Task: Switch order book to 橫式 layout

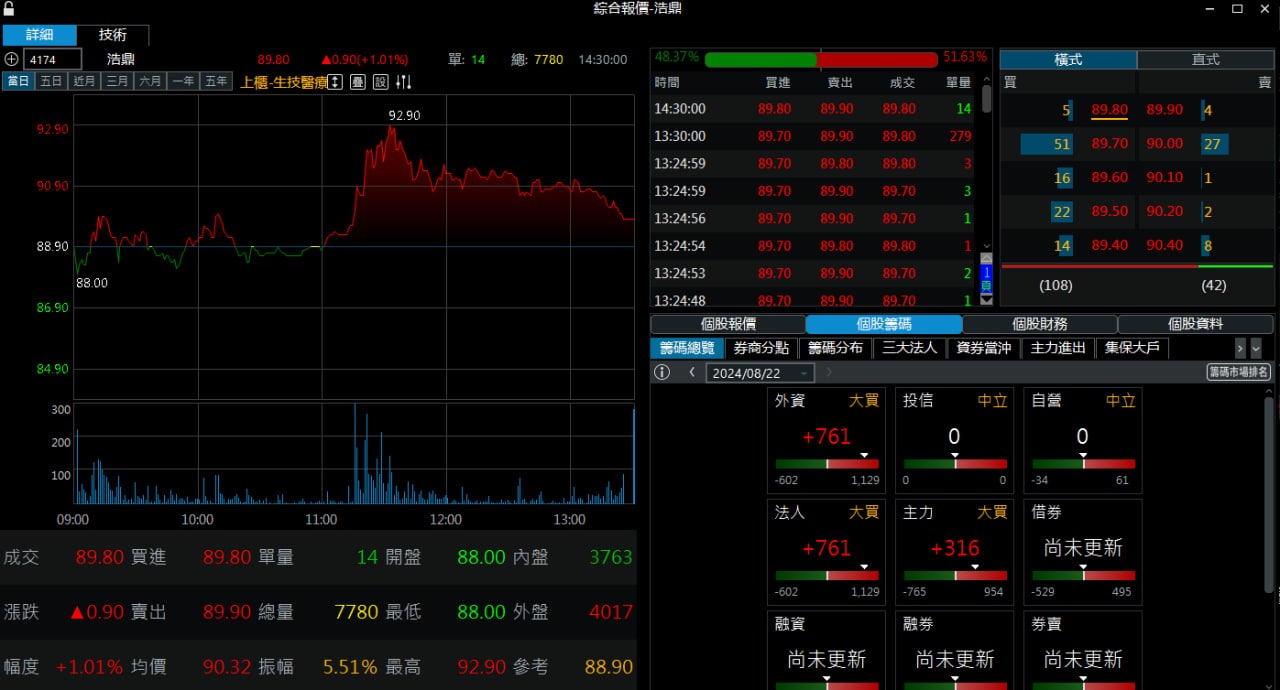Action: (x=1068, y=60)
